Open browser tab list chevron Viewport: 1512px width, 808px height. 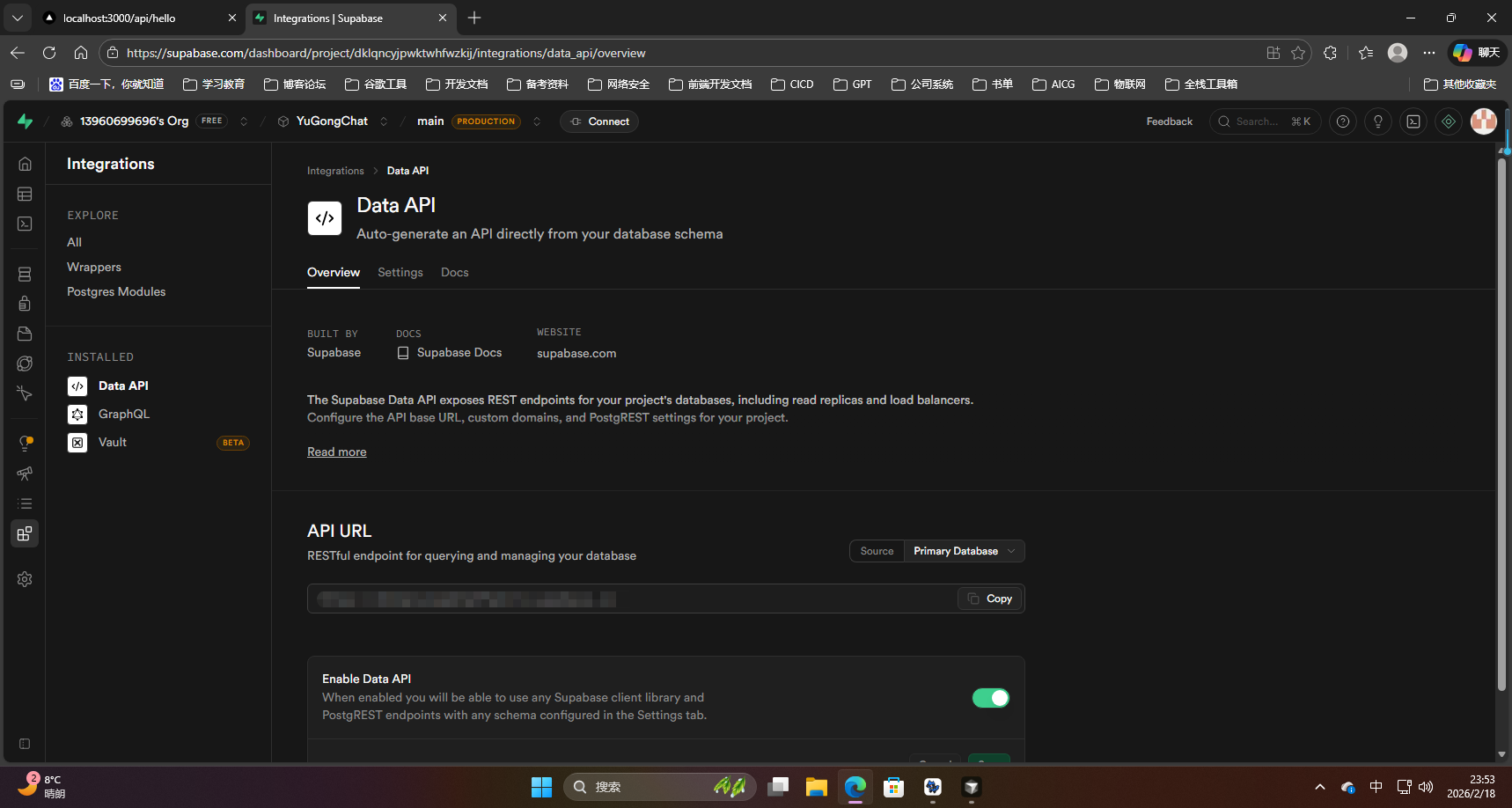click(x=18, y=18)
